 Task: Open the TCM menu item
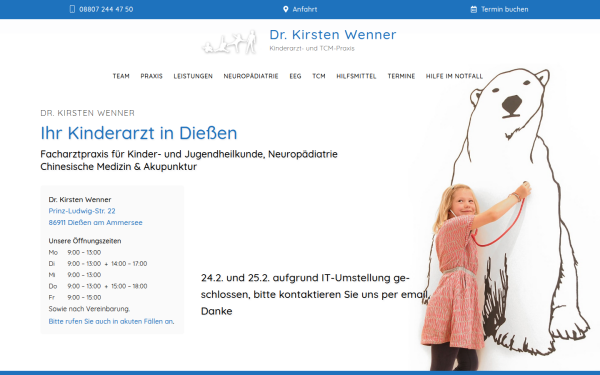[x=319, y=76]
